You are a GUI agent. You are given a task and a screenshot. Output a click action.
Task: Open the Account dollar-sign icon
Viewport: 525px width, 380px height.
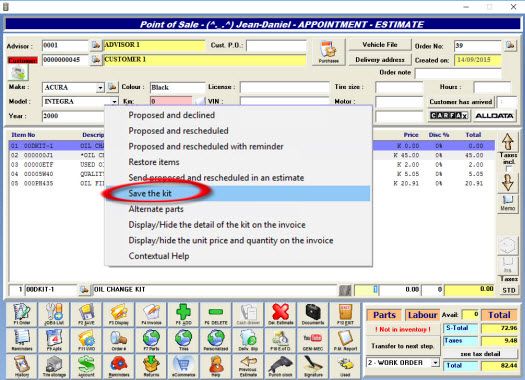[x=86, y=366]
